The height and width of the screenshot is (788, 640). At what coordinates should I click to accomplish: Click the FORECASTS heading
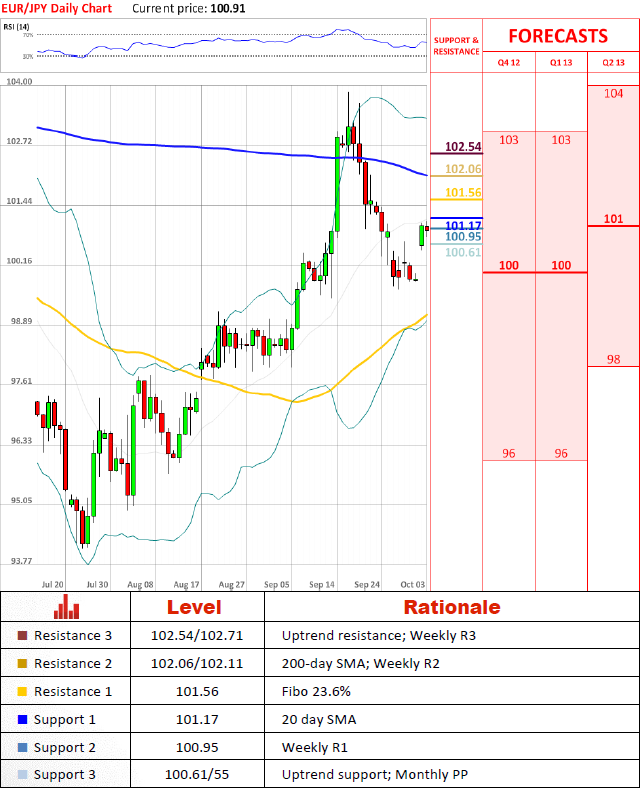click(557, 36)
